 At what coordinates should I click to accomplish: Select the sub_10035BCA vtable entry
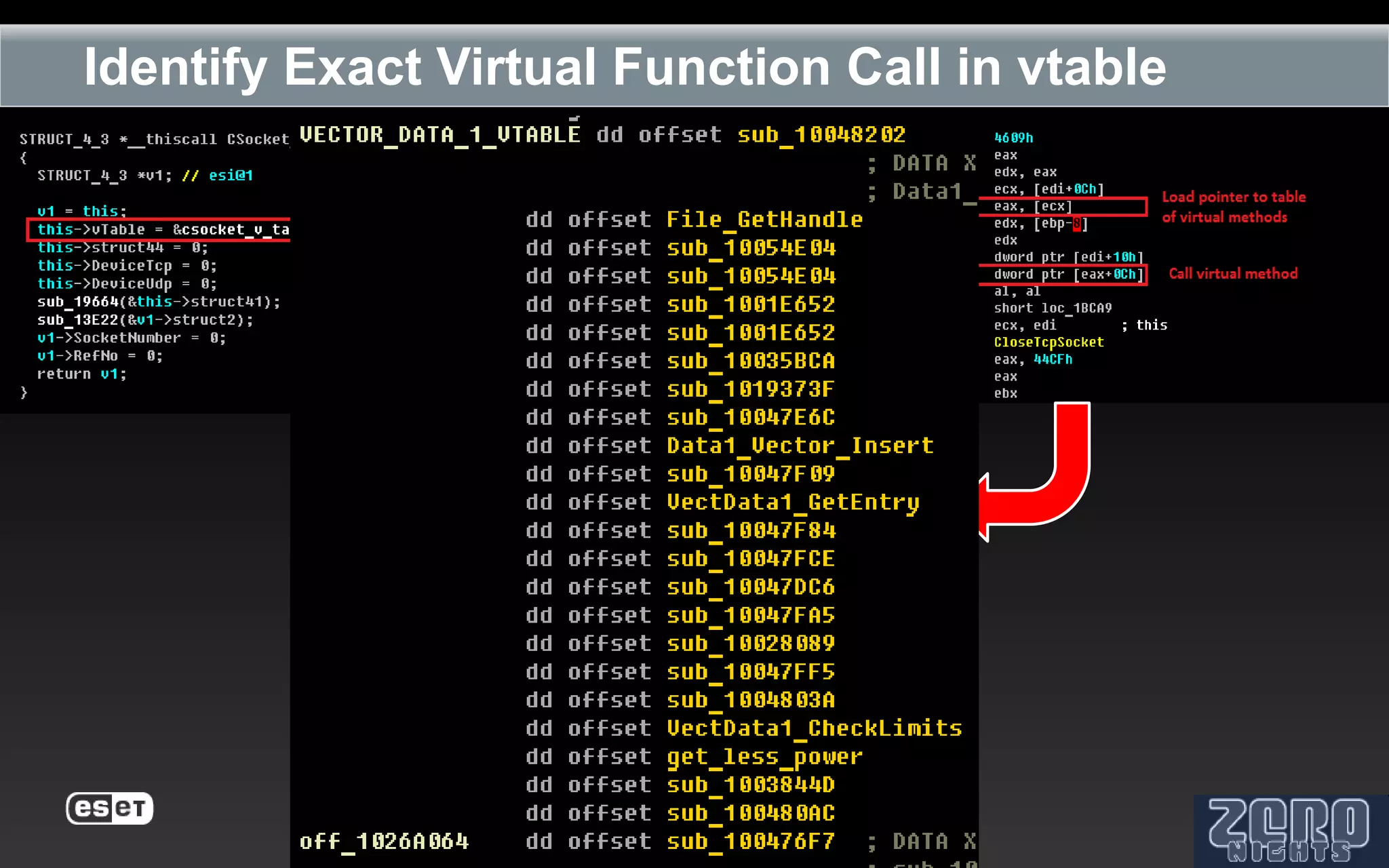751,361
